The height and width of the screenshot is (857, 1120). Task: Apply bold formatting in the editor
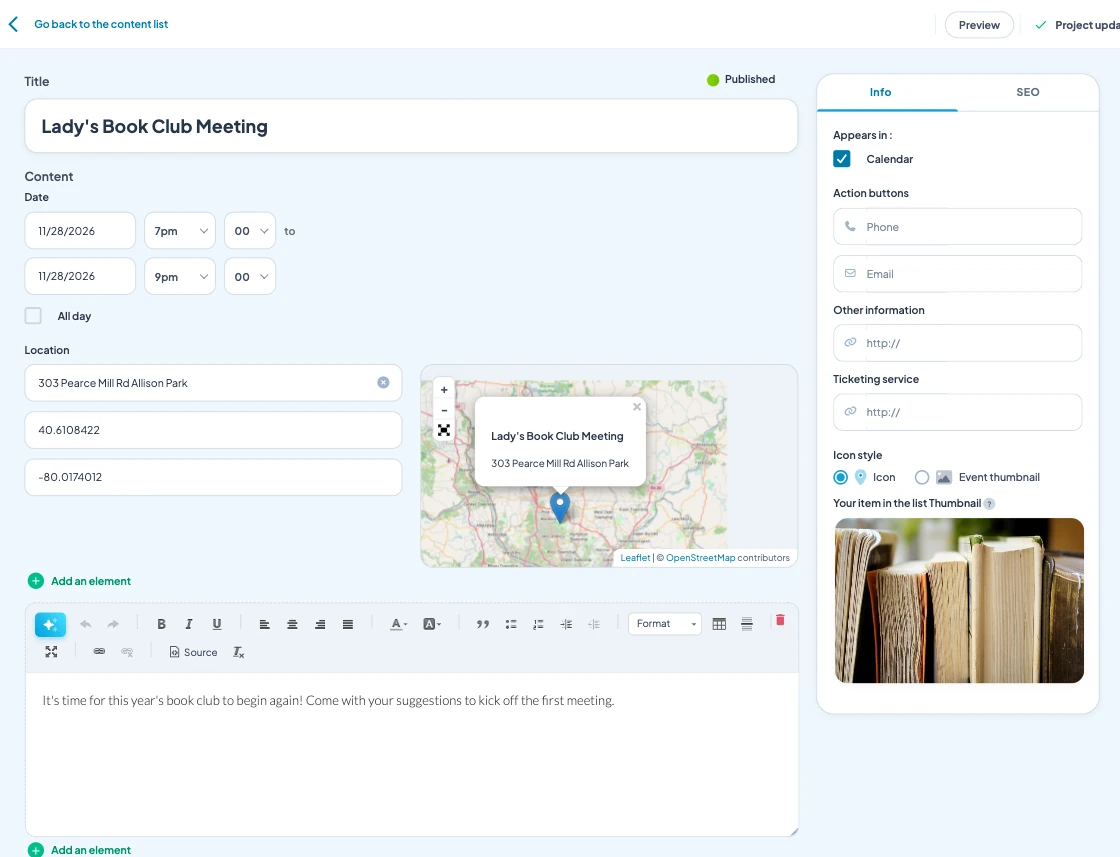[x=161, y=624]
